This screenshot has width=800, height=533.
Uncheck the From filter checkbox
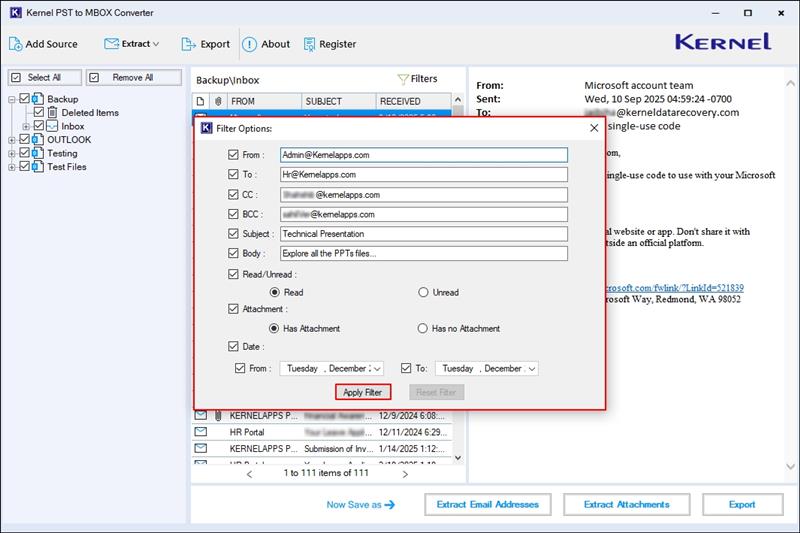pyautogui.click(x=233, y=155)
